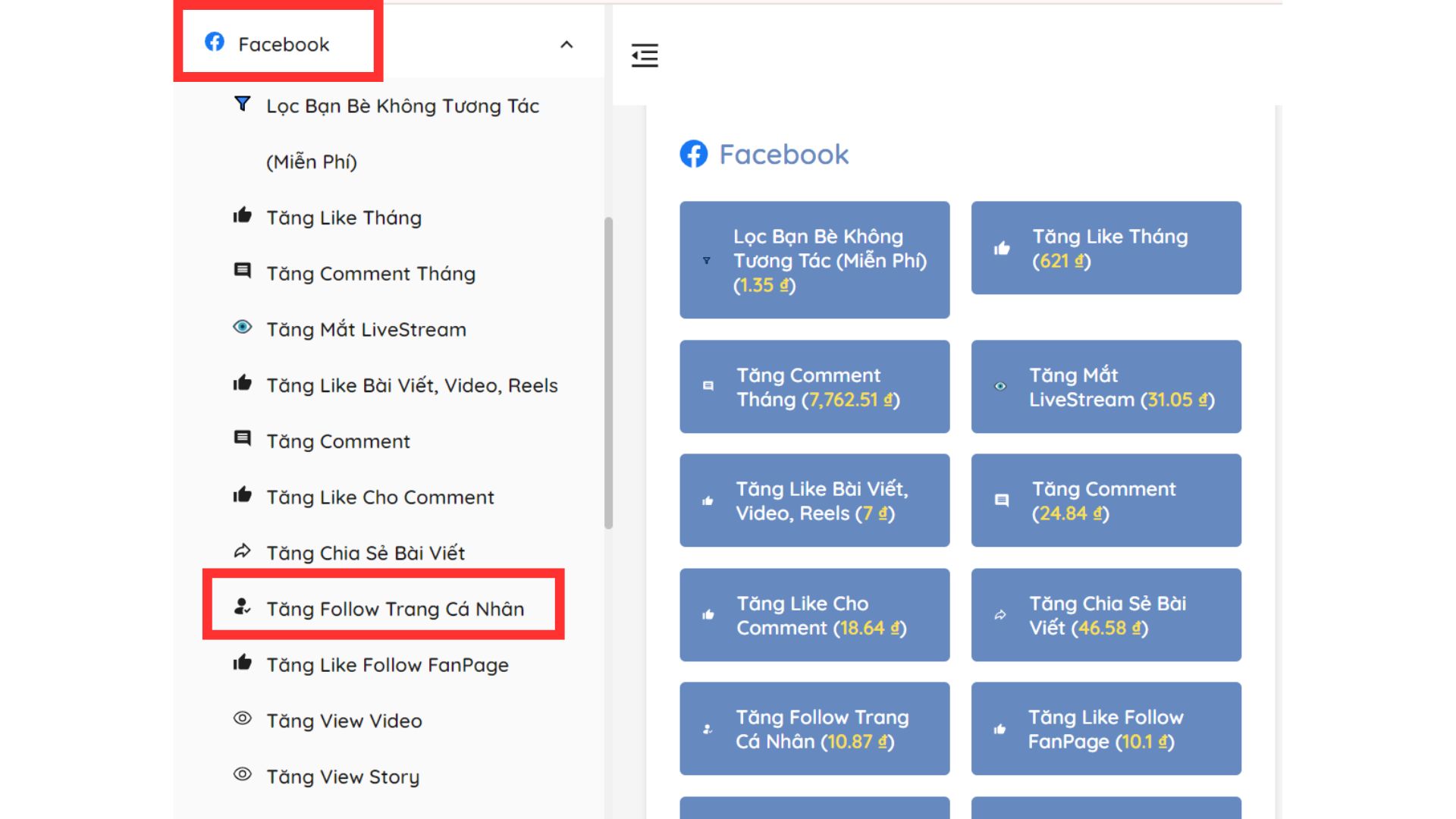This screenshot has height=819, width=1456.
Task: Click person icon on Tăng Follow Trang Cá Nhân card
Action: 708,729
